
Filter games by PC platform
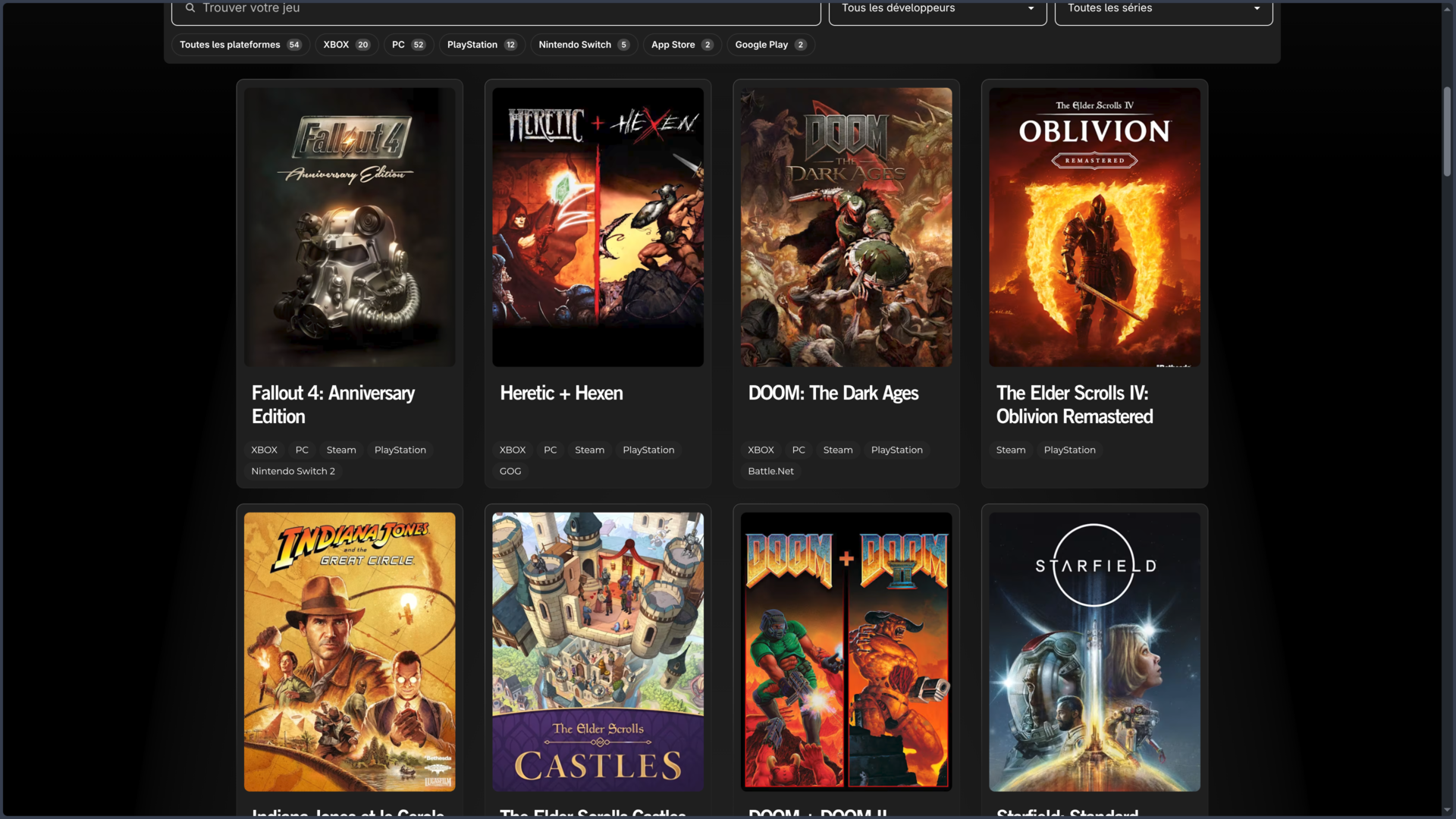[409, 45]
